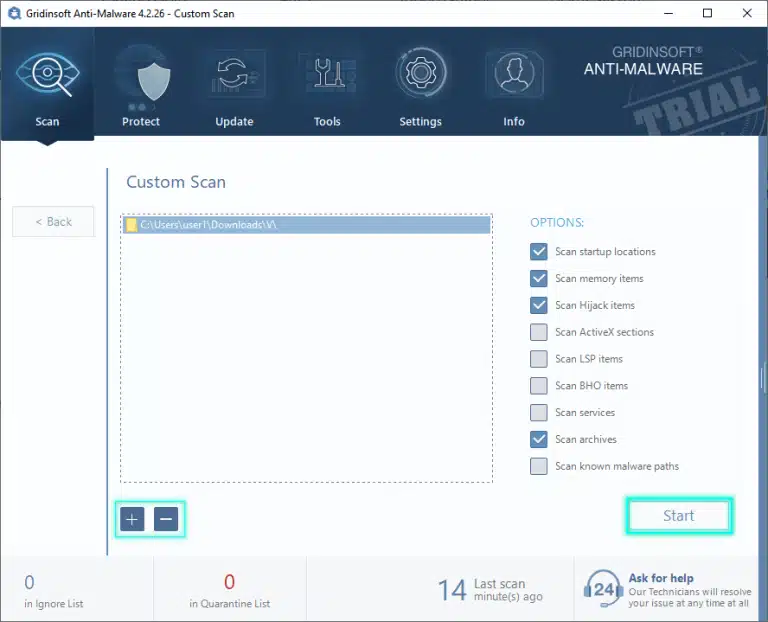Click the Gridinsoft app icon in title bar
Image resolution: width=768 pixels, height=622 pixels.
14,13
